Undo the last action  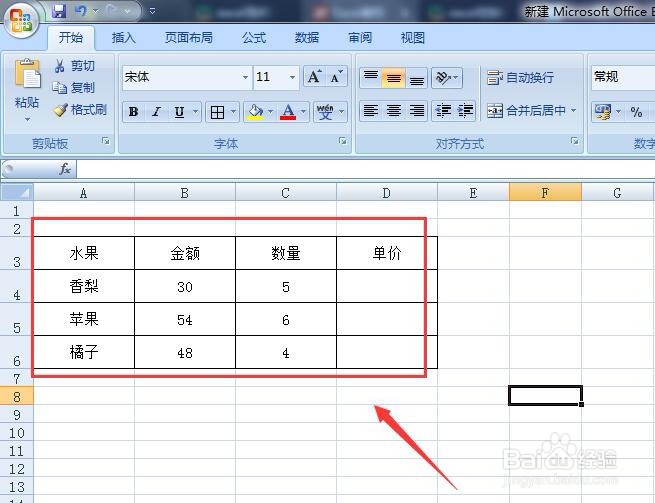pyautogui.click(x=81, y=11)
